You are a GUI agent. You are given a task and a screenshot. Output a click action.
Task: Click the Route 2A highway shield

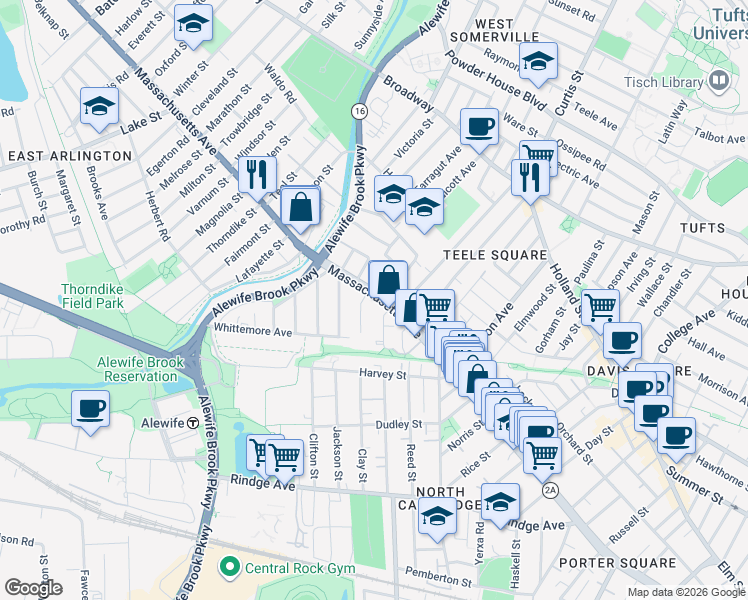(x=550, y=490)
